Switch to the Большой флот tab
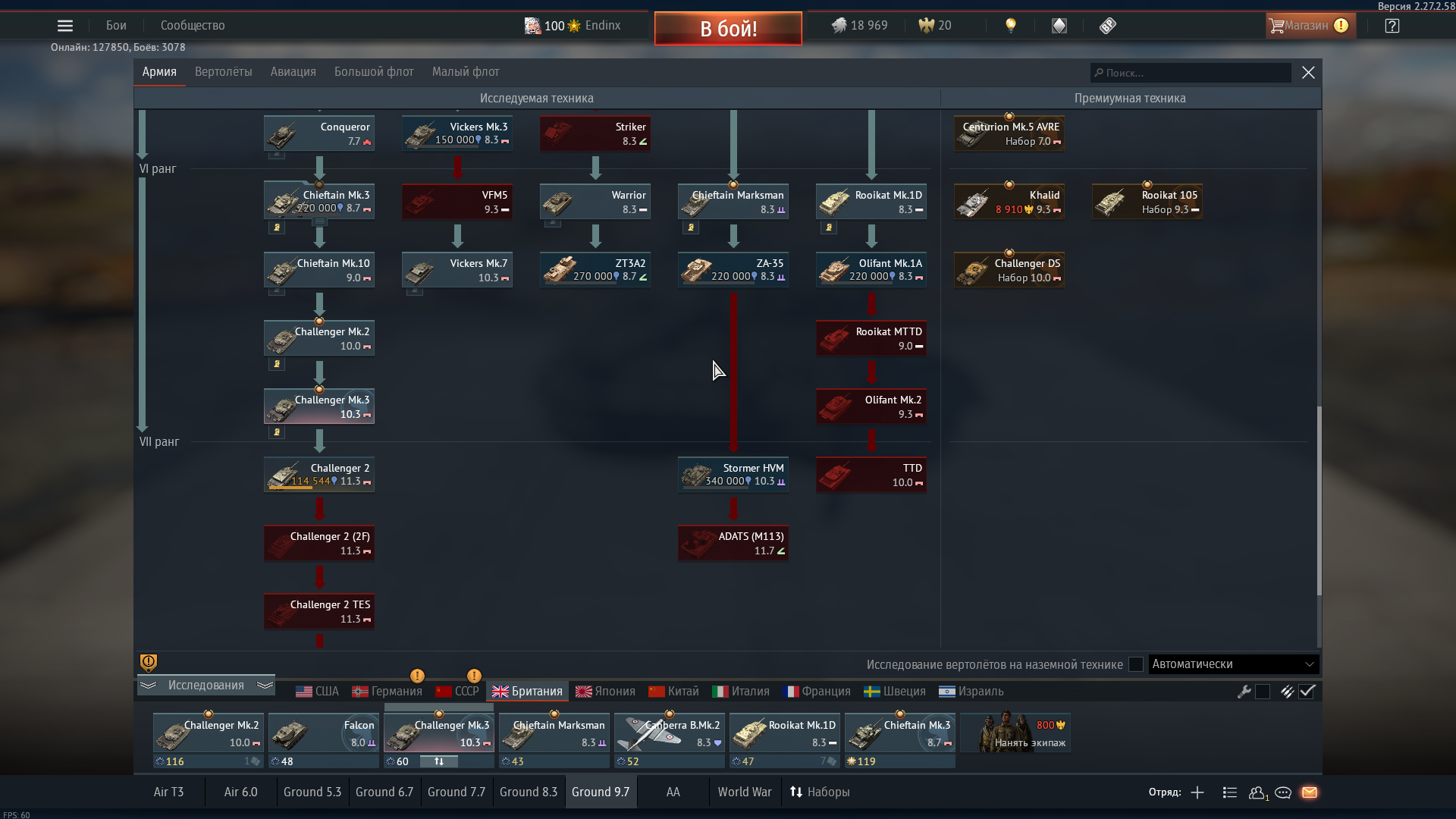This screenshot has width=1456, height=819. tap(374, 72)
